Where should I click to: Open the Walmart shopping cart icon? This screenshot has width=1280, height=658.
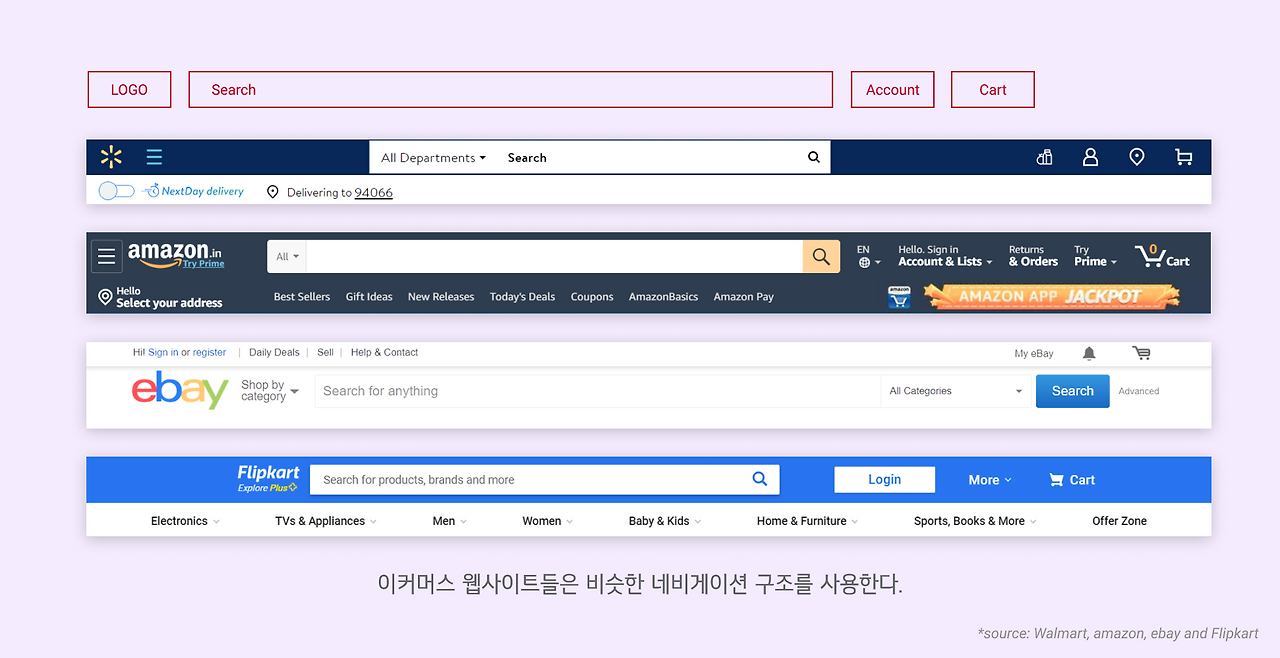click(1184, 157)
